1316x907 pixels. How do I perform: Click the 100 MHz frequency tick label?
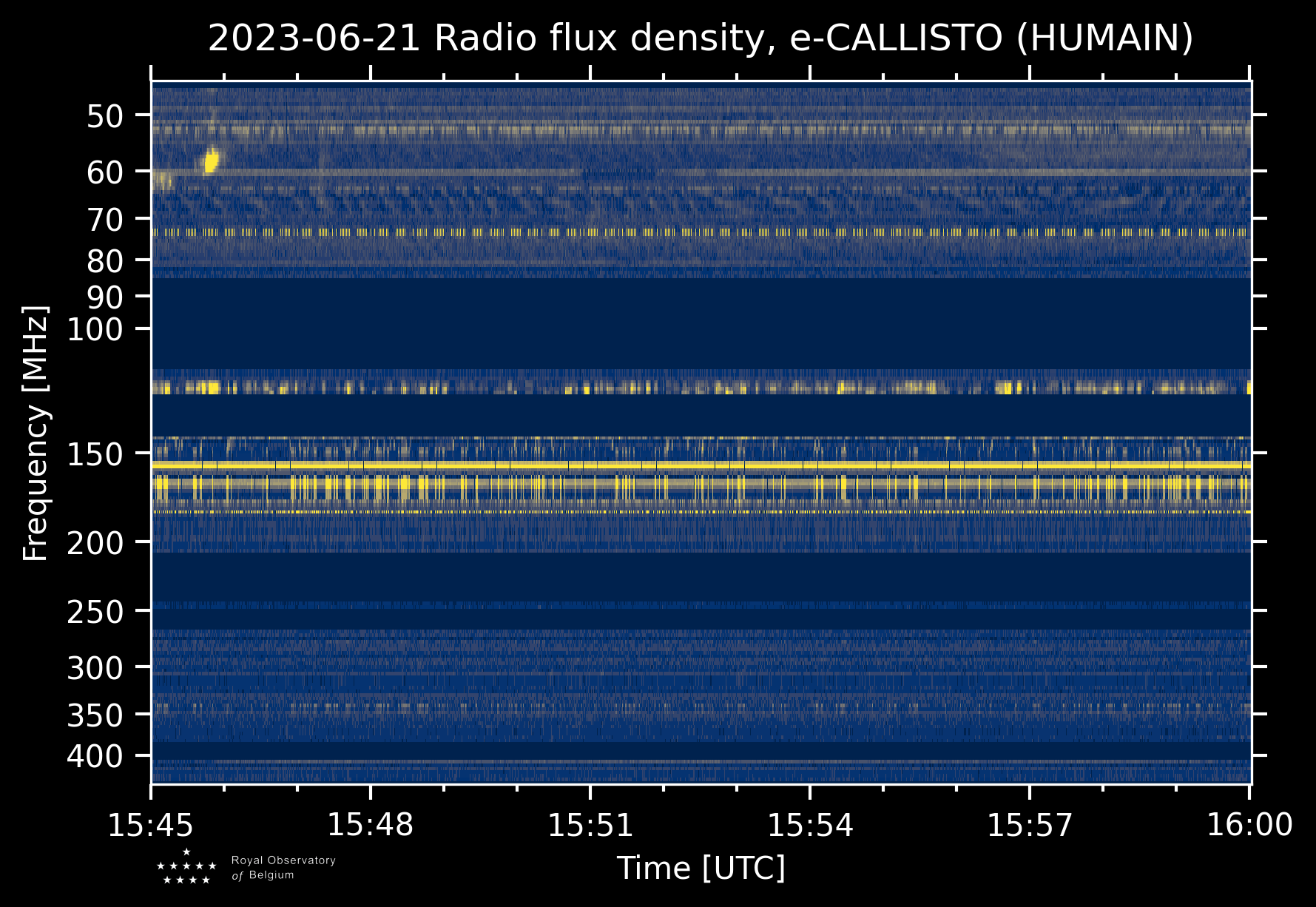coord(95,329)
